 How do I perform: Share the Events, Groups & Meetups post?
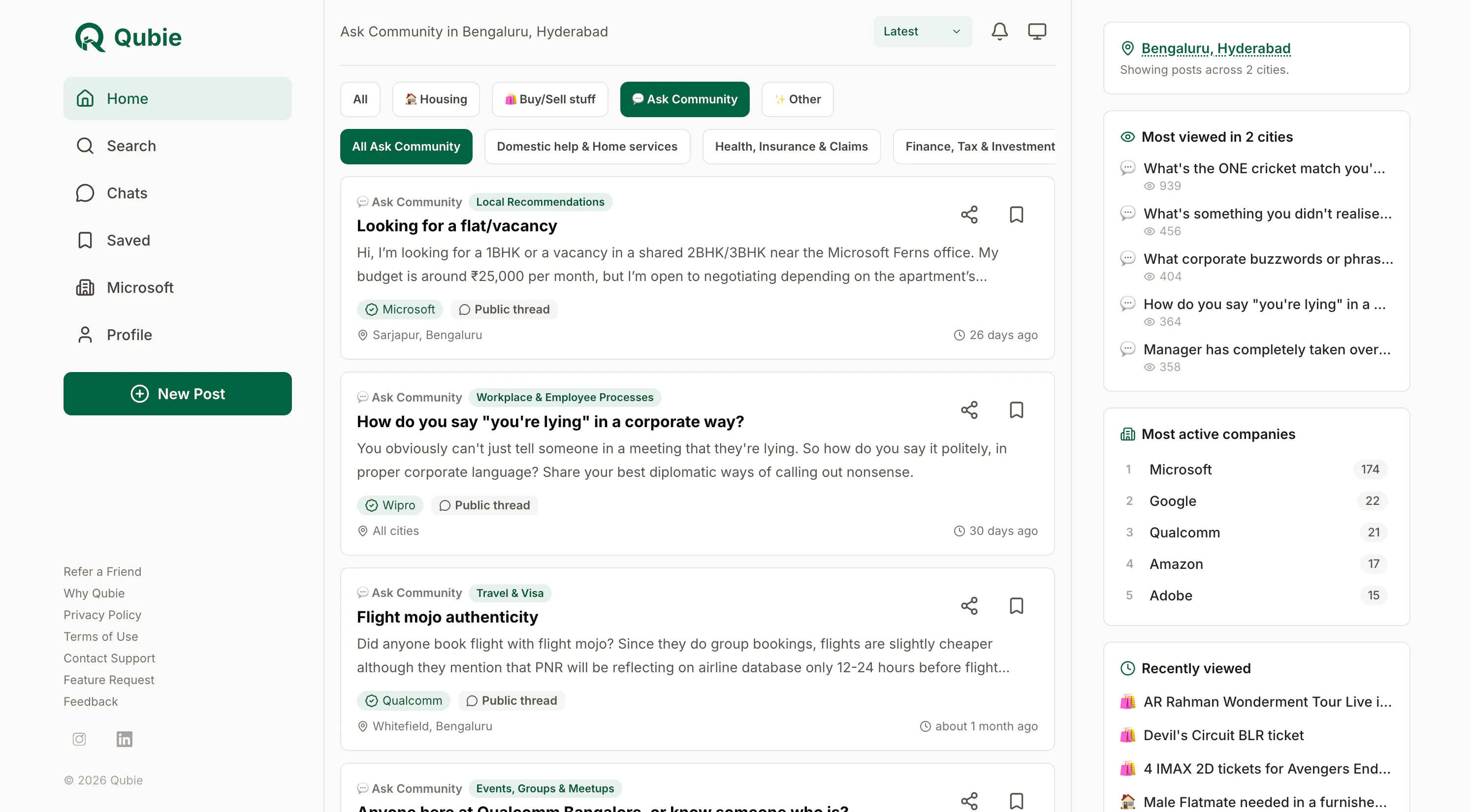[x=969, y=801]
